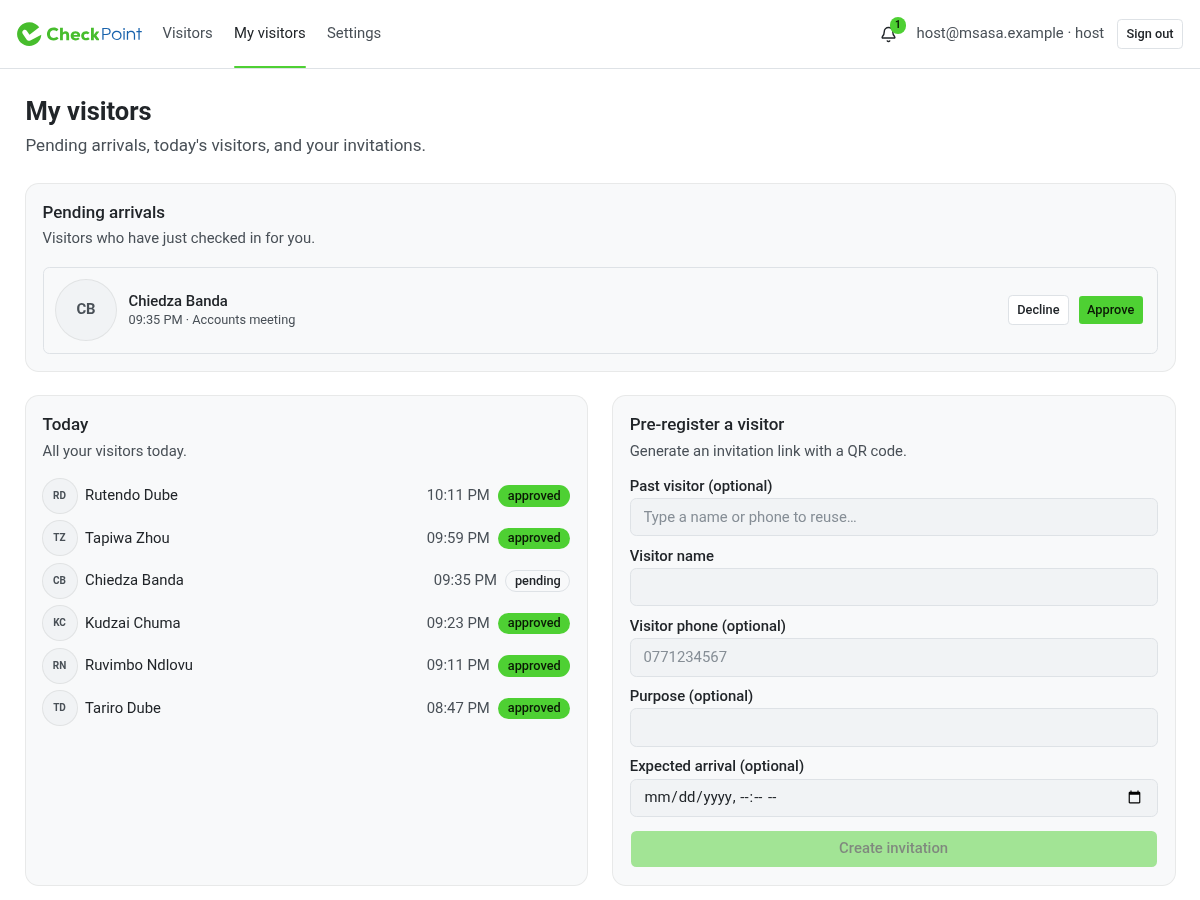The image size is (1200, 900).
Task: Click the Pending arrivals heading
Action: pos(104,212)
